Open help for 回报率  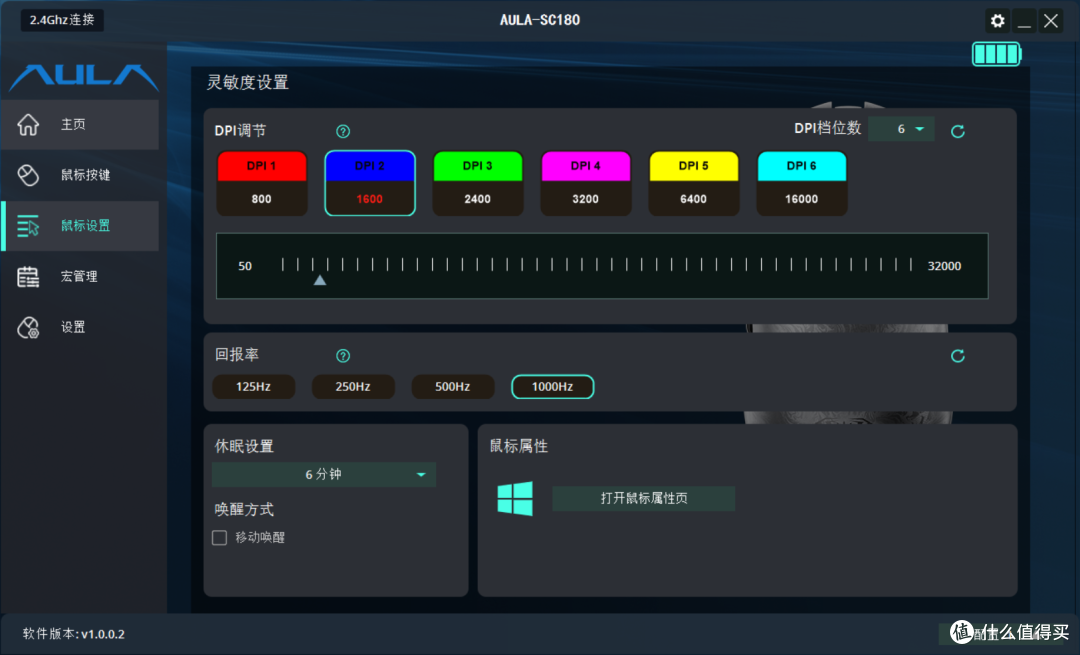click(343, 355)
